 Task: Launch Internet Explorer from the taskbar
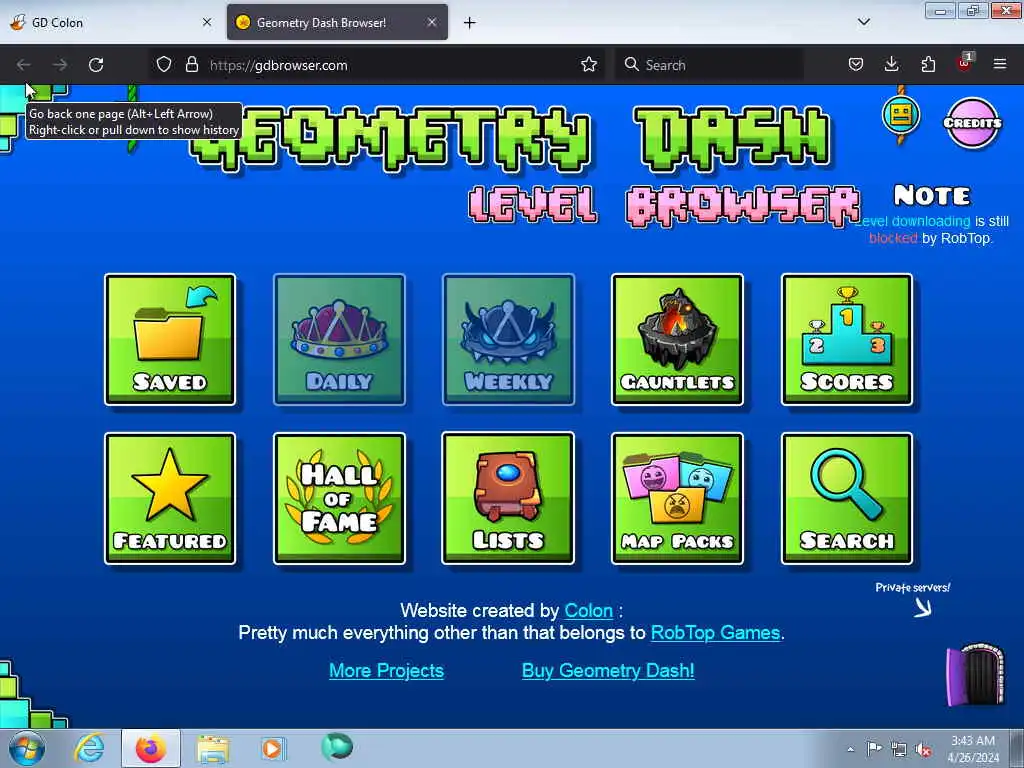click(89, 748)
